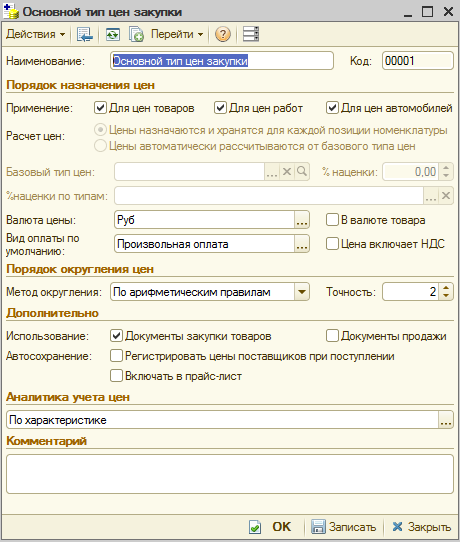Screen dimensions: 460x542
Task: Decrease Точность with down arrow
Action: pos(446,296)
